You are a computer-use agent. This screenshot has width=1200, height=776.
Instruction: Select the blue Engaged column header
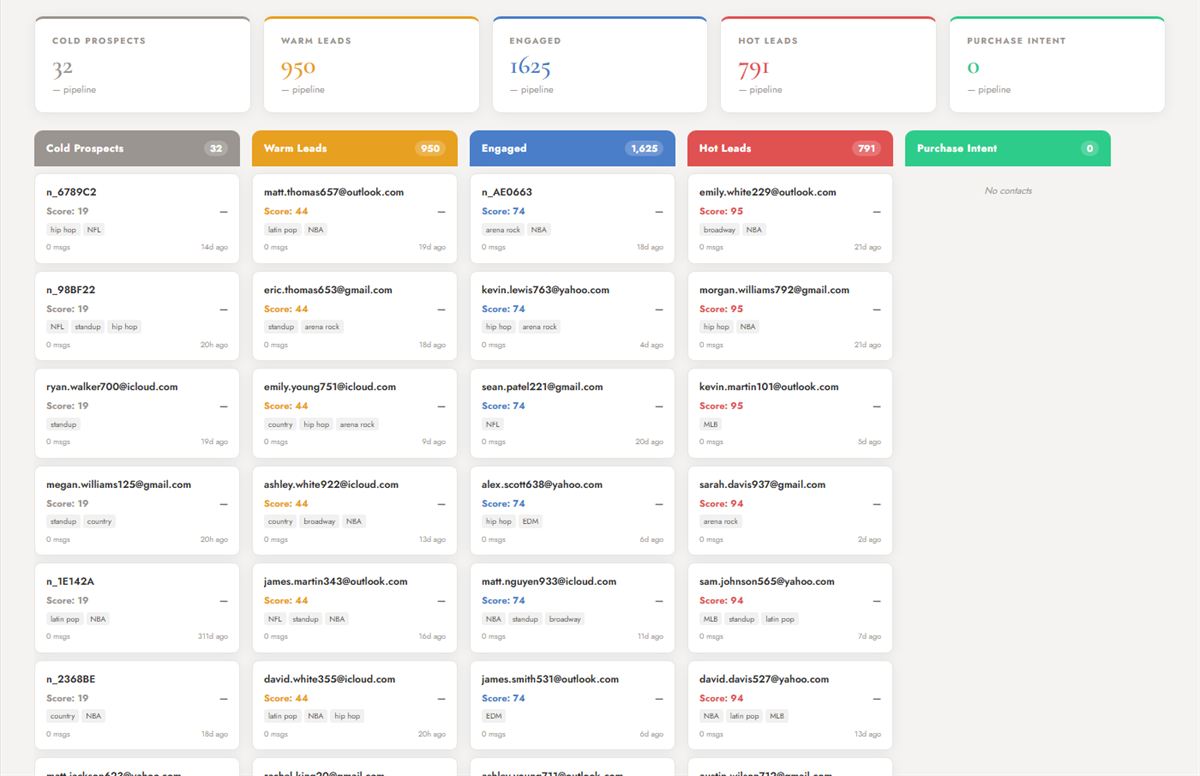pos(572,148)
